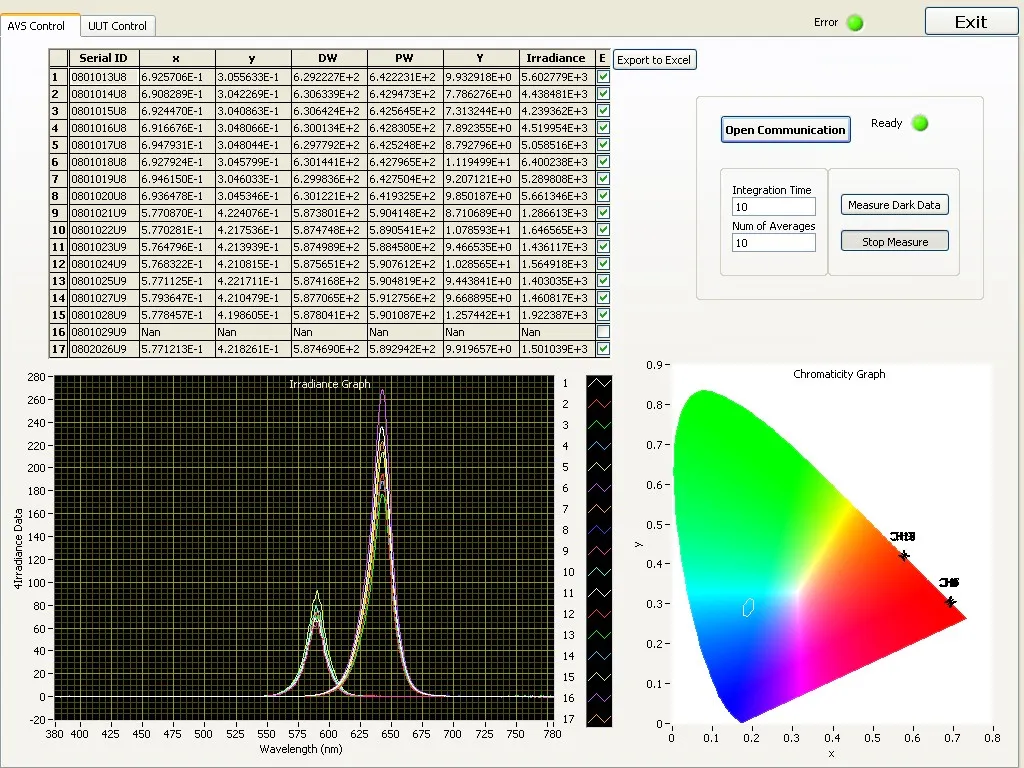Select the AVS Control tab

[x=37, y=26]
